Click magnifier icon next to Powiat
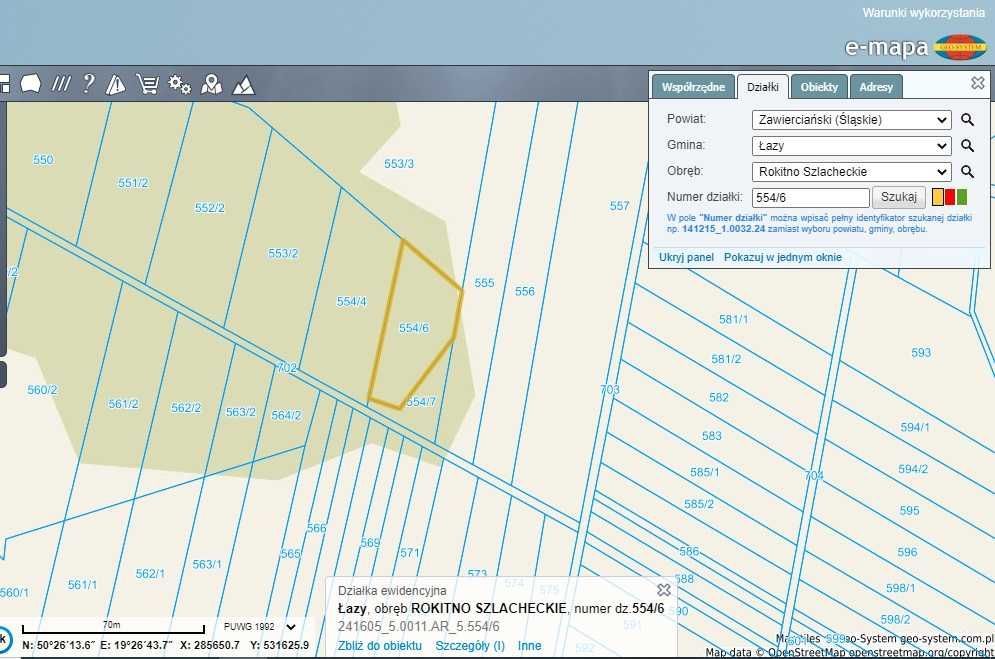 tap(967, 120)
